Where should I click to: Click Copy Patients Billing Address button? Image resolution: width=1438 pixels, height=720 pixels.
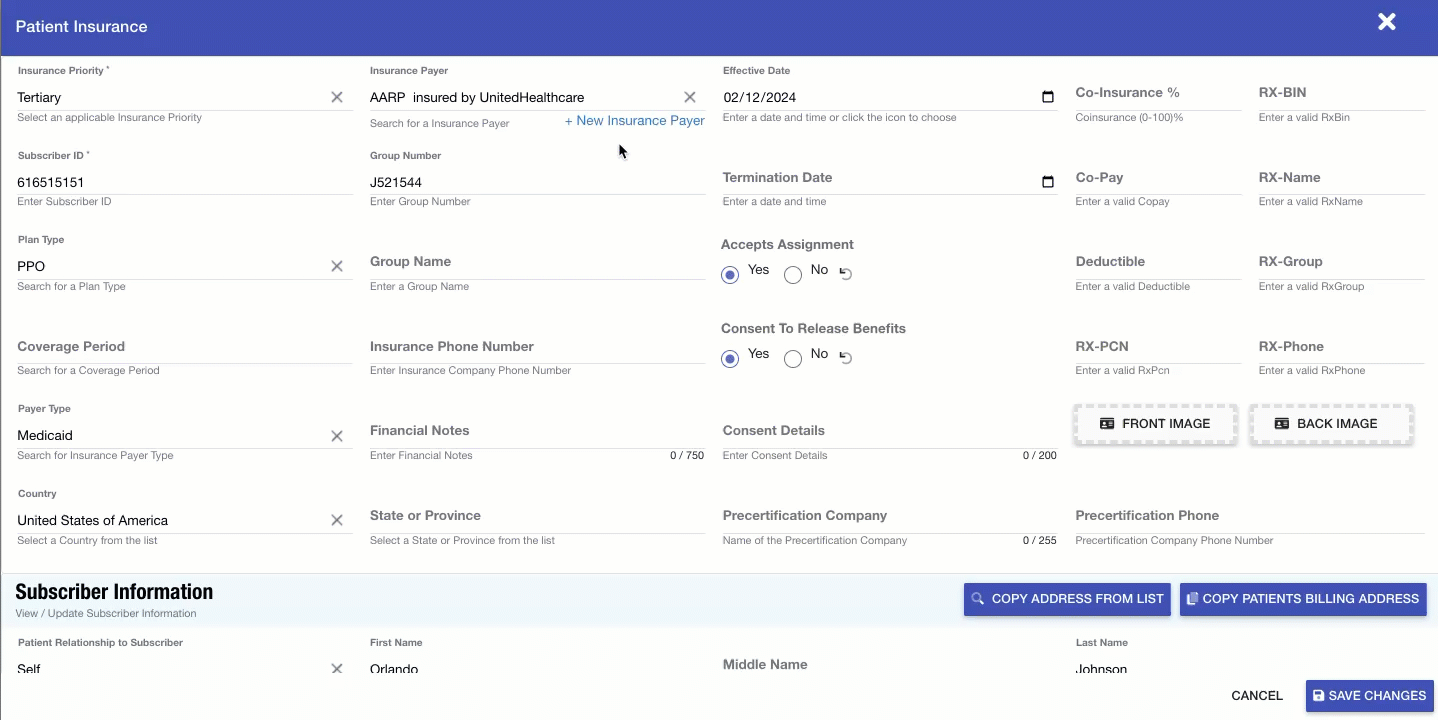(1302, 599)
